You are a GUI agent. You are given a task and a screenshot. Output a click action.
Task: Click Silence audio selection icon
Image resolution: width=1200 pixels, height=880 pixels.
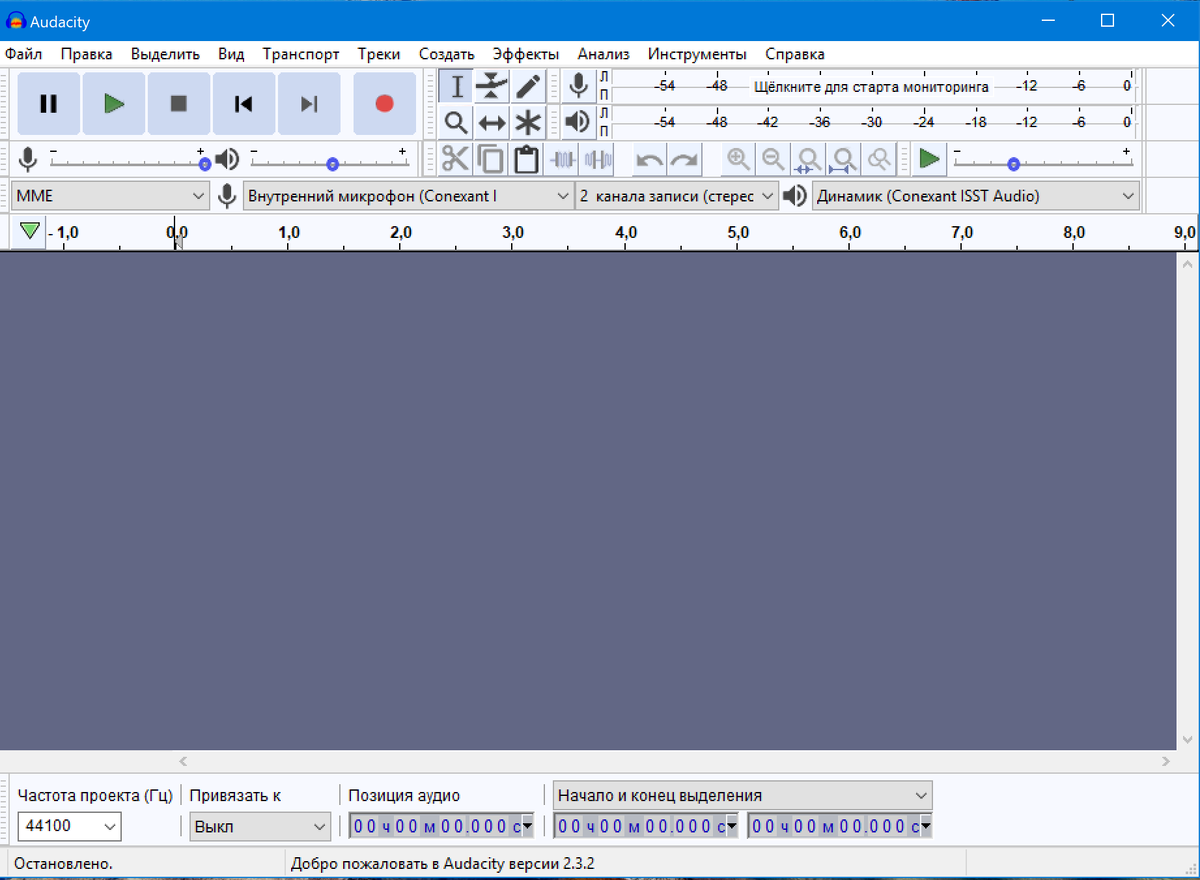click(x=597, y=159)
